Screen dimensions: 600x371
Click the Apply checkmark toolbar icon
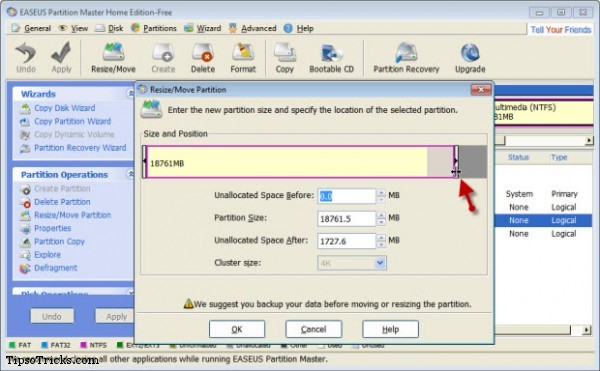coord(61,57)
